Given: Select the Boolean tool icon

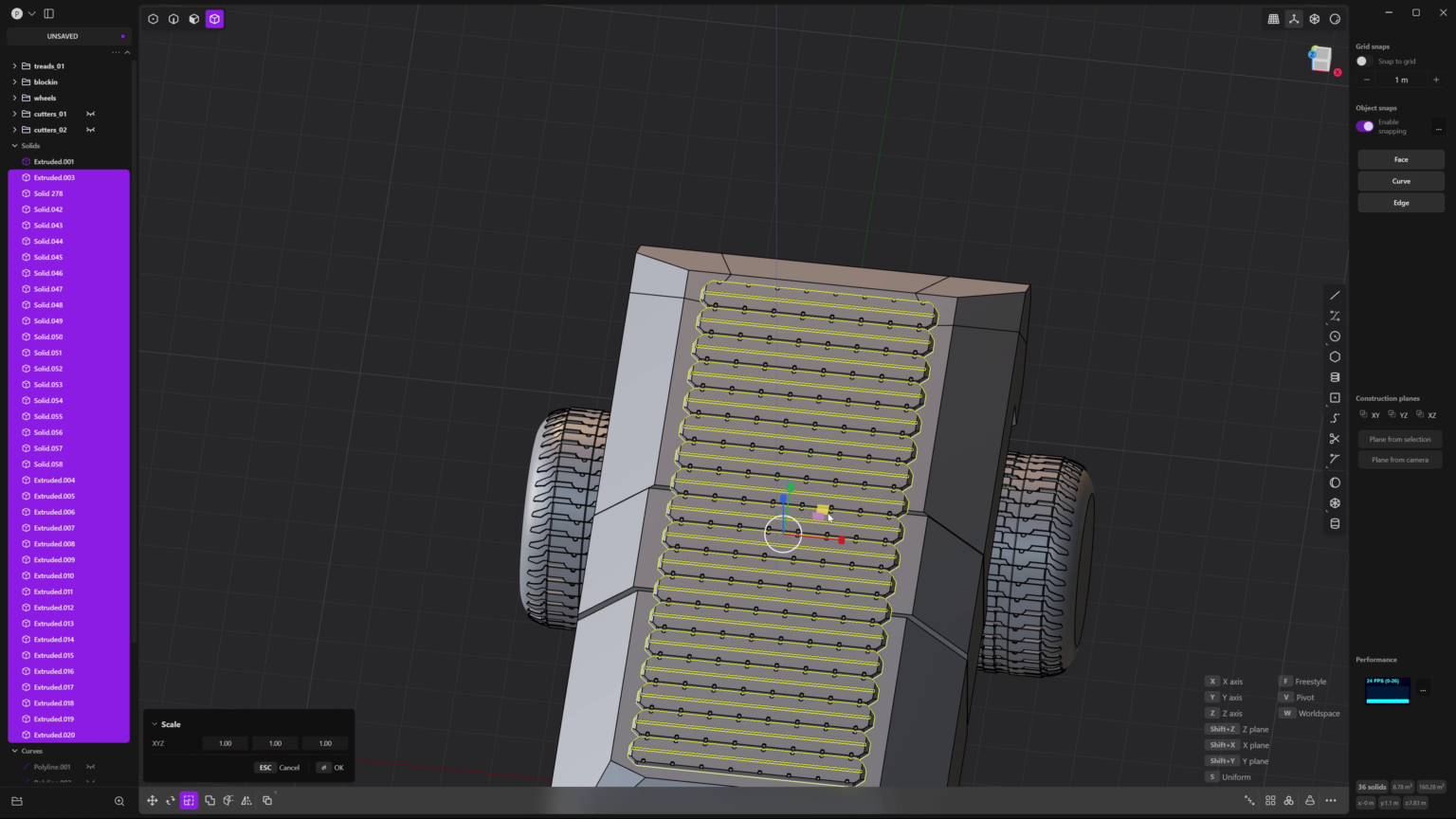Looking at the screenshot, I should click(209, 801).
